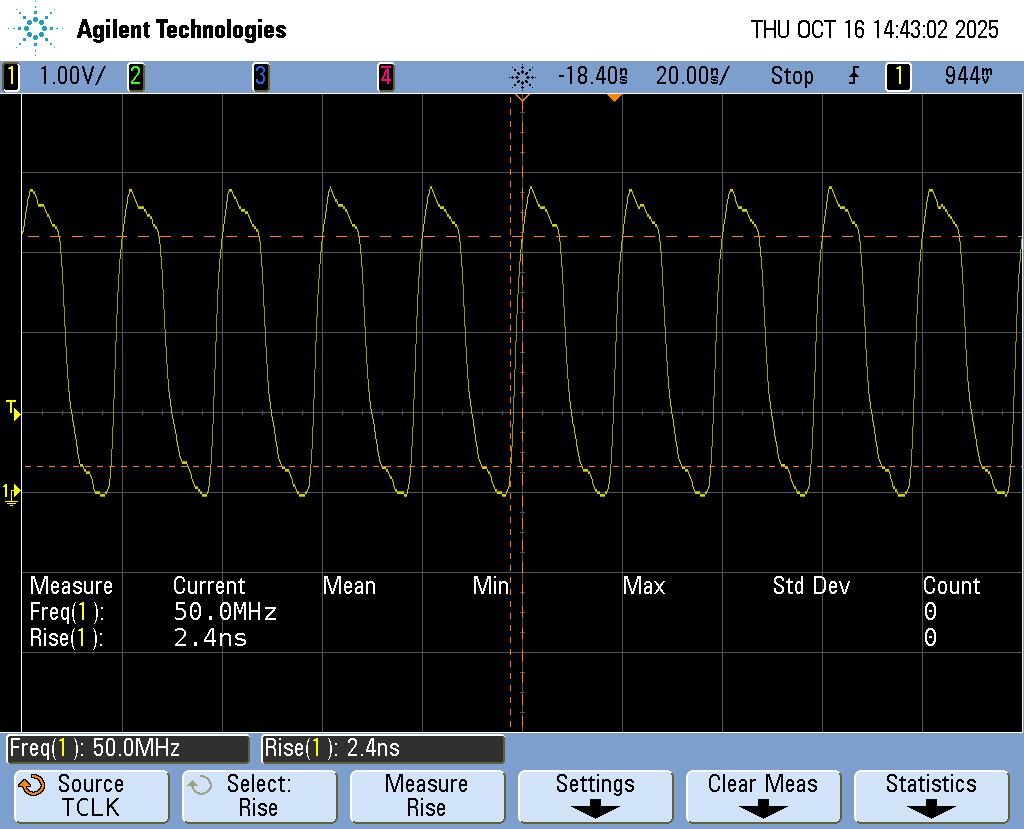Image resolution: width=1024 pixels, height=829 pixels.
Task: Click the starburst icon beside the delay value
Action: click(x=522, y=76)
